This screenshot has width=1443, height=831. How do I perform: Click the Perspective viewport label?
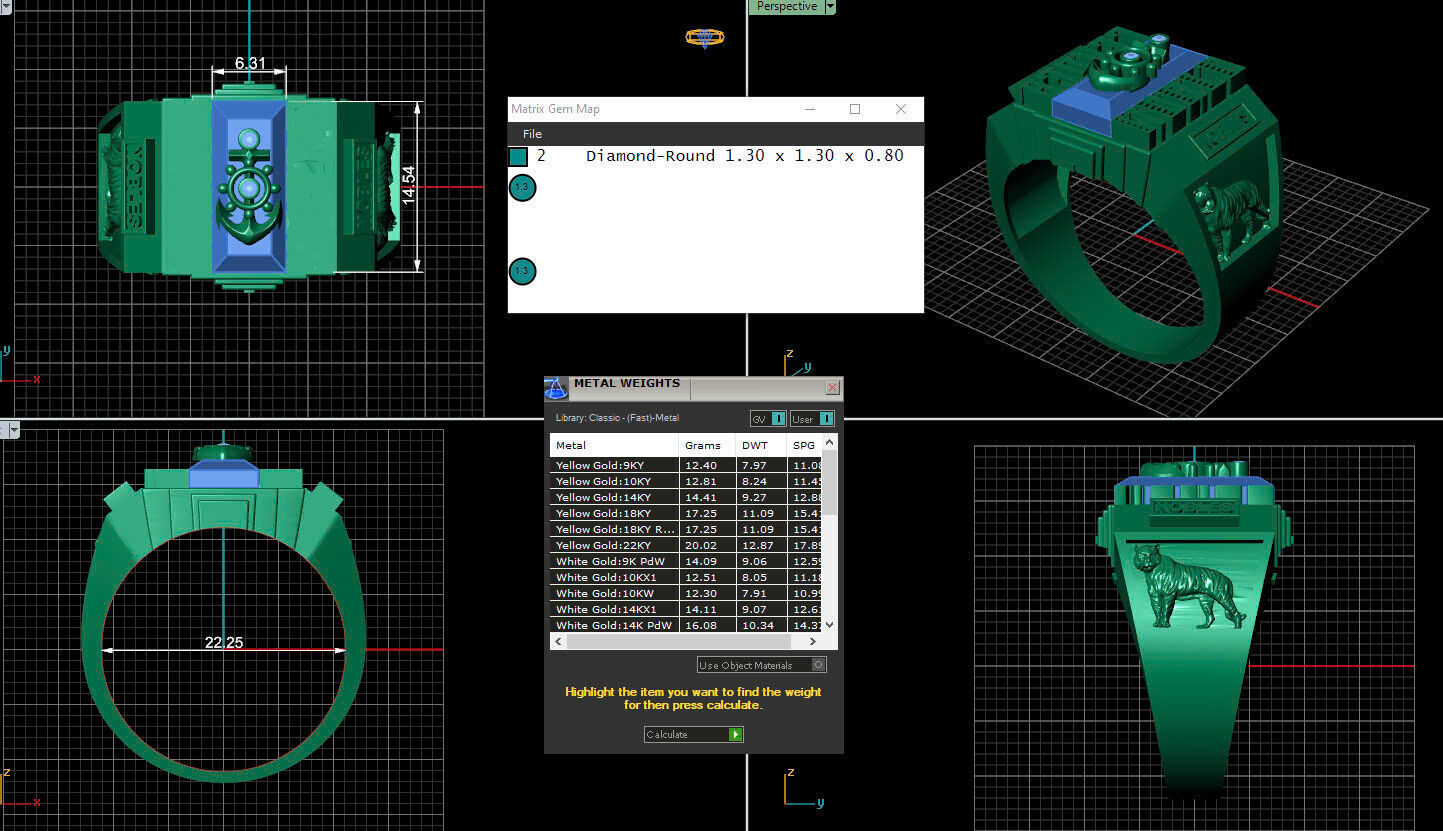click(786, 7)
